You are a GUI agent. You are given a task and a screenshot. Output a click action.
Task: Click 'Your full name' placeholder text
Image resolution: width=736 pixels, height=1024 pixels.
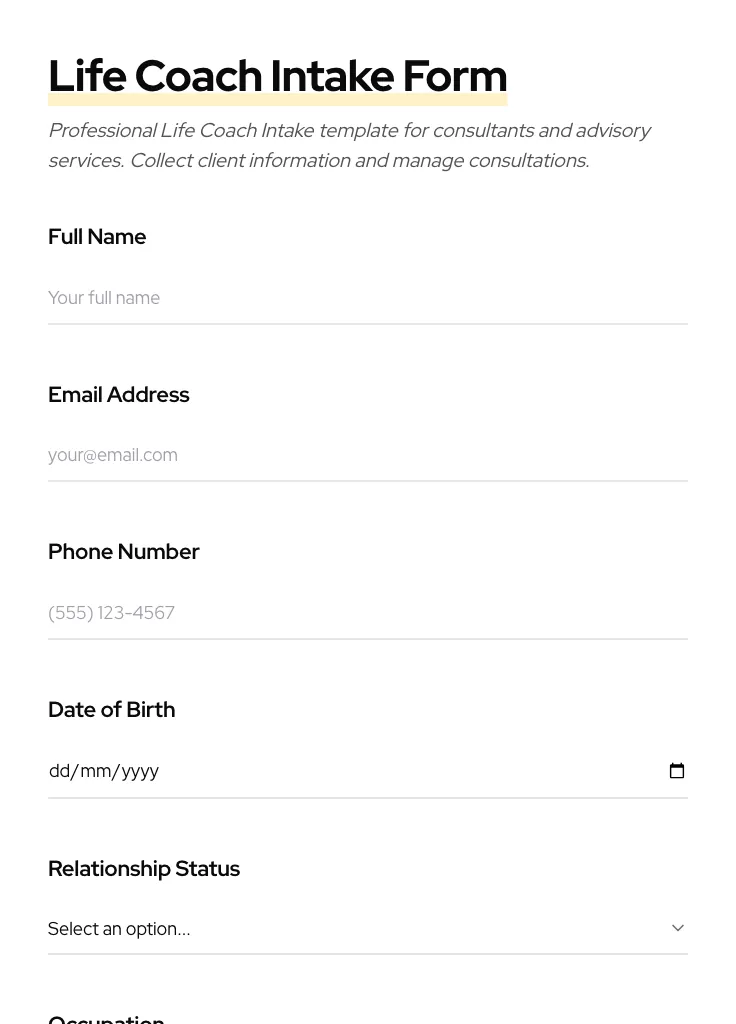(x=104, y=298)
